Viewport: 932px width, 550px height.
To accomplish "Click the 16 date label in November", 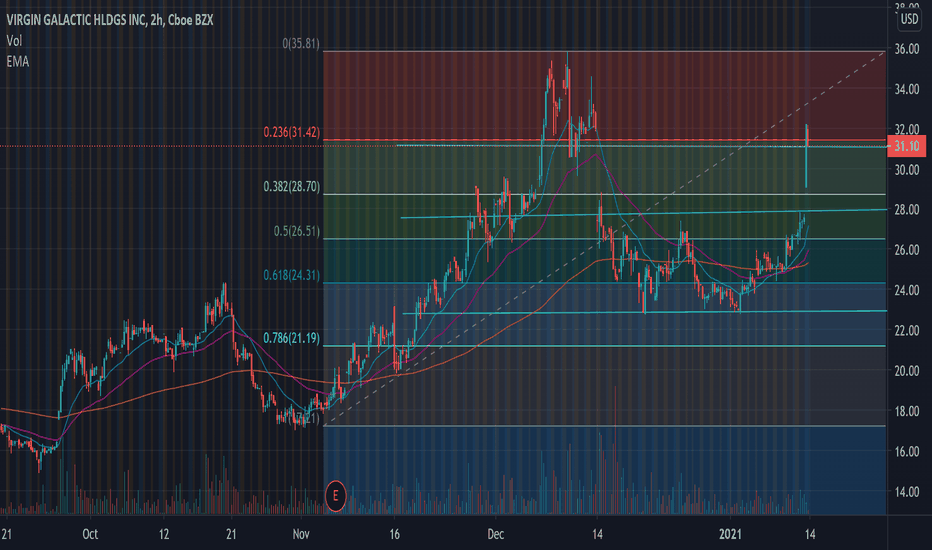I will [395, 534].
